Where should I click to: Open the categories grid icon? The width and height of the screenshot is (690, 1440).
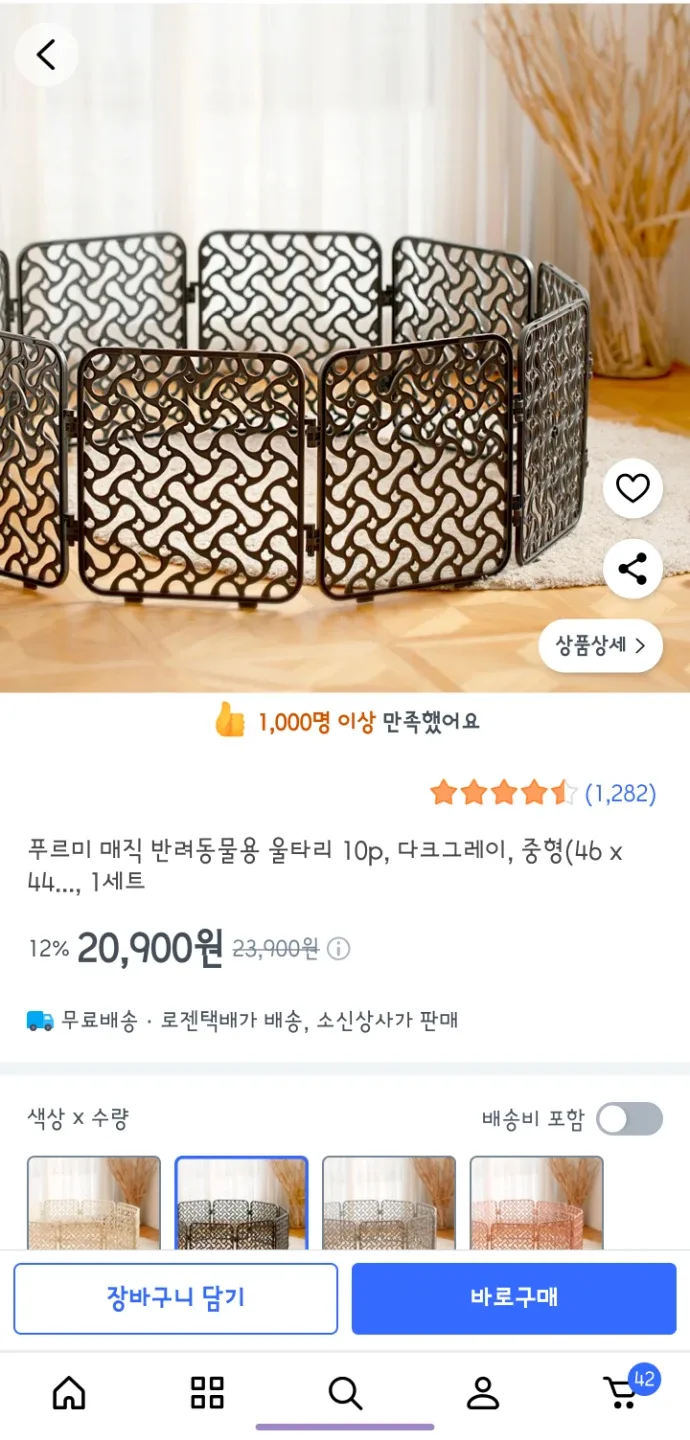(207, 1391)
